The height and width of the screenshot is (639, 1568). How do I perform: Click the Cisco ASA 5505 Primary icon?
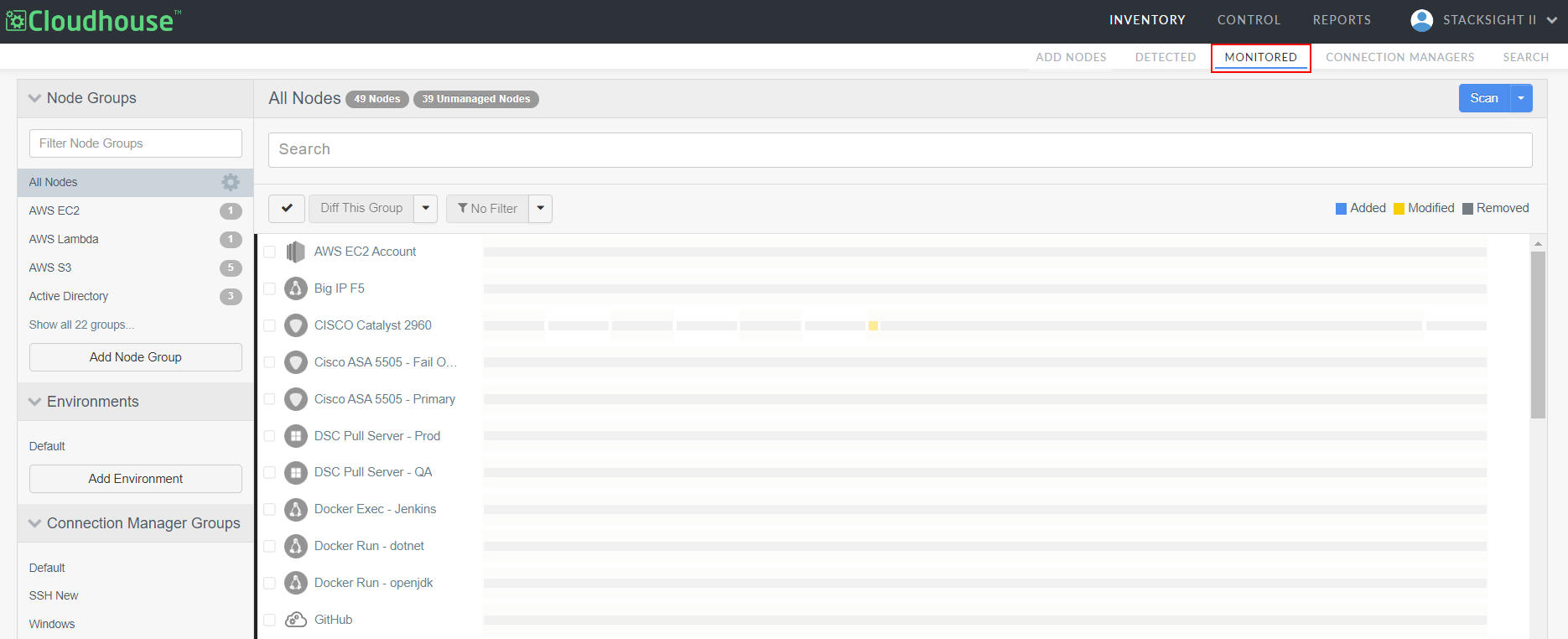(295, 399)
